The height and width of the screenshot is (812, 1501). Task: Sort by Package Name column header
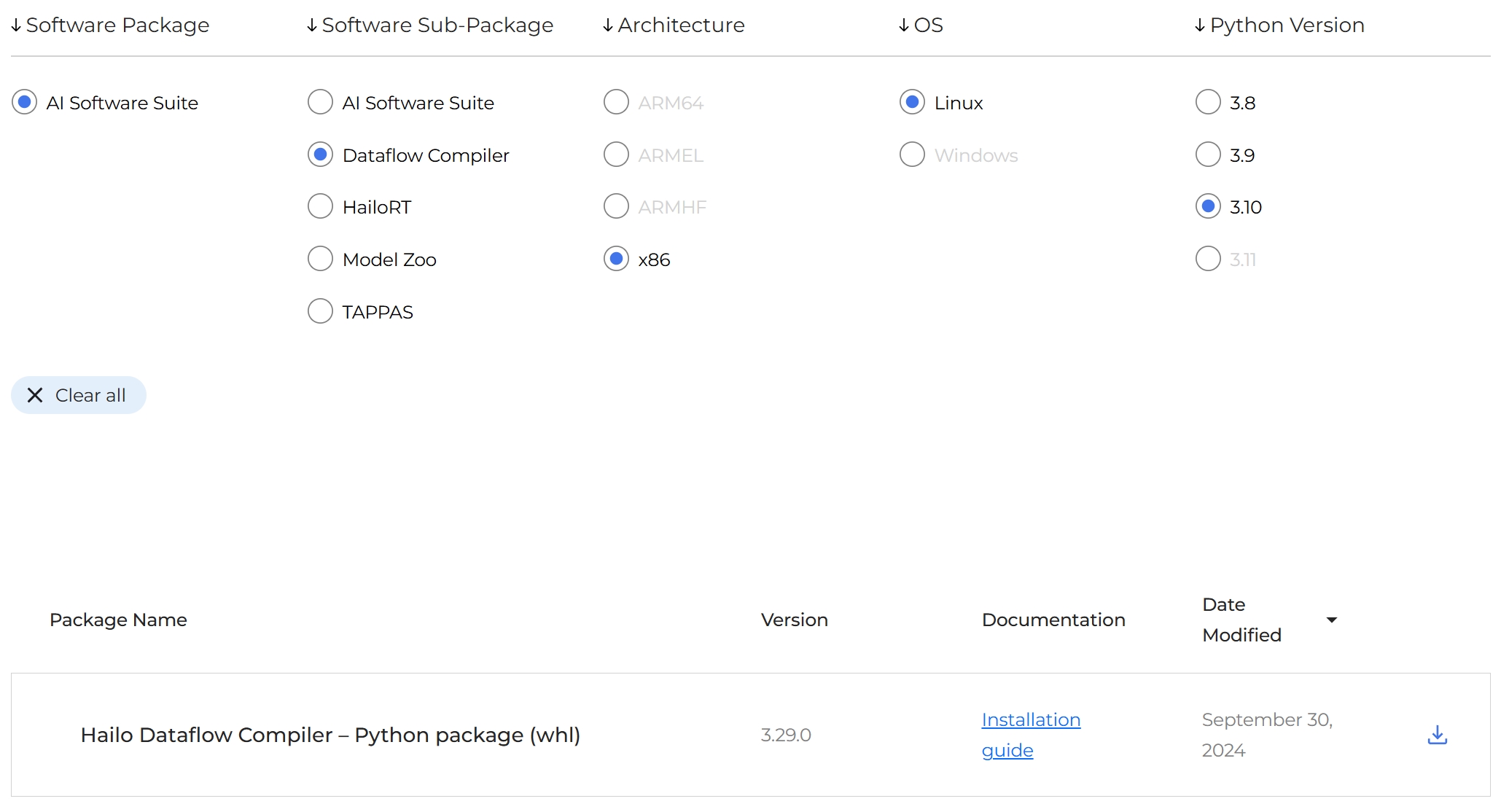point(118,620)
